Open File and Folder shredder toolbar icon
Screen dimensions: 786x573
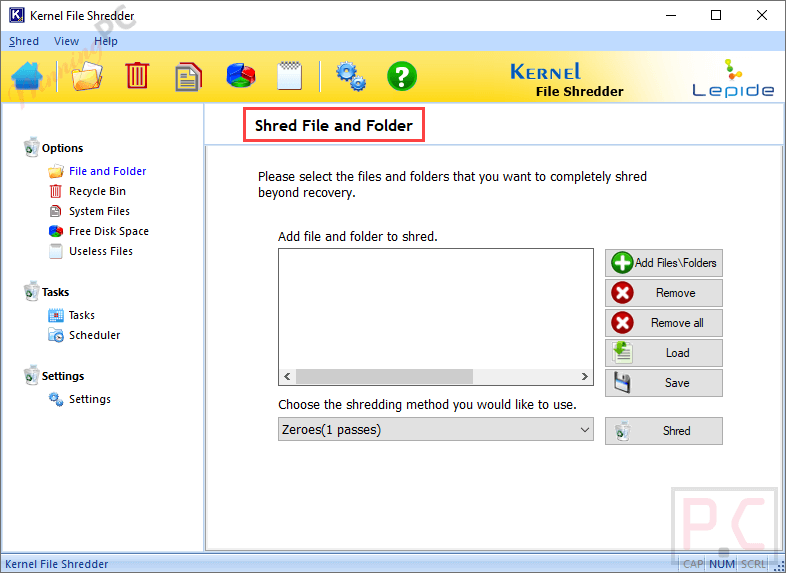click(x=87, y=76)
